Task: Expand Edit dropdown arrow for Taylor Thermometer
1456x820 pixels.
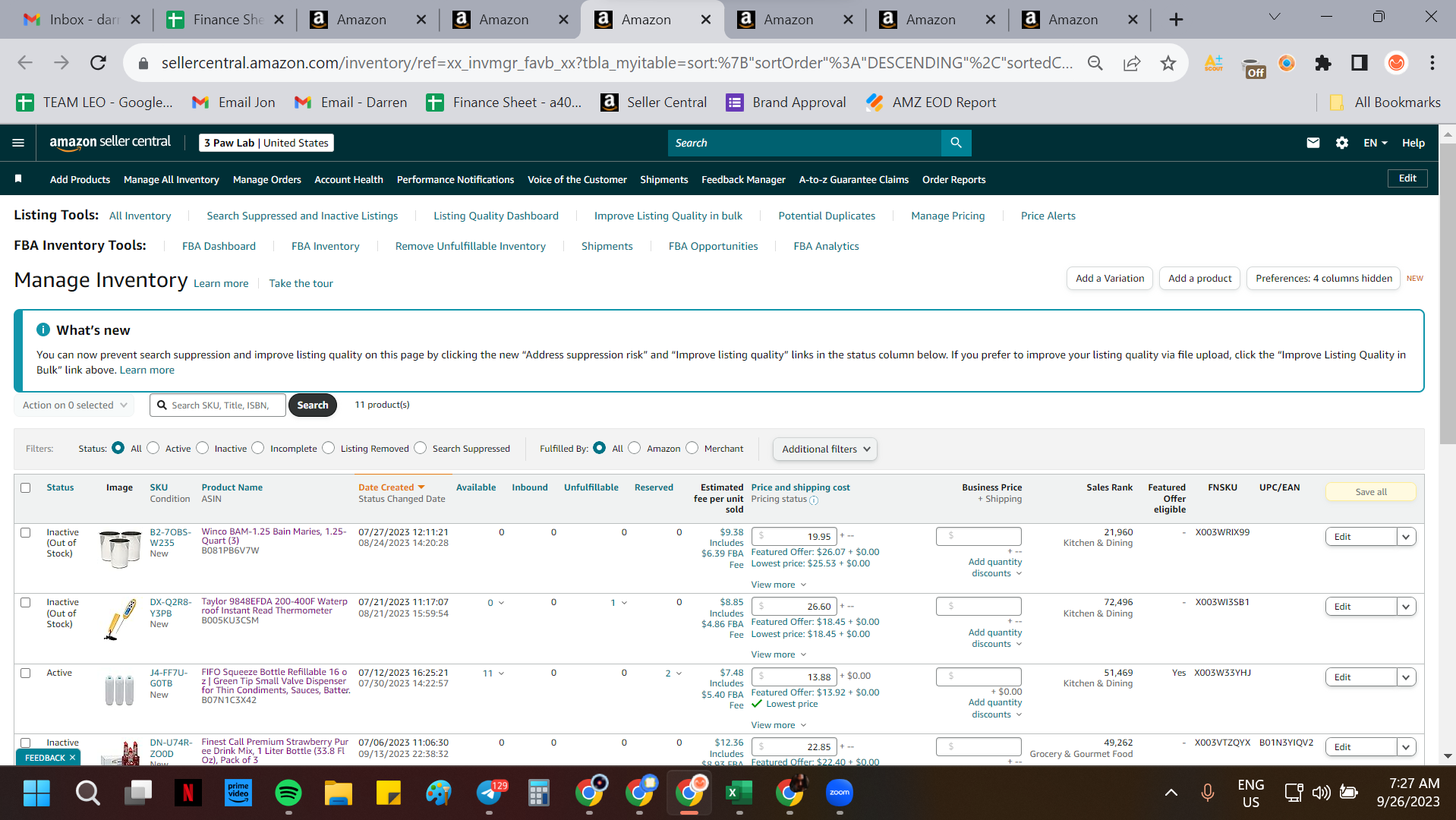Action: (x=1407, y=607)
